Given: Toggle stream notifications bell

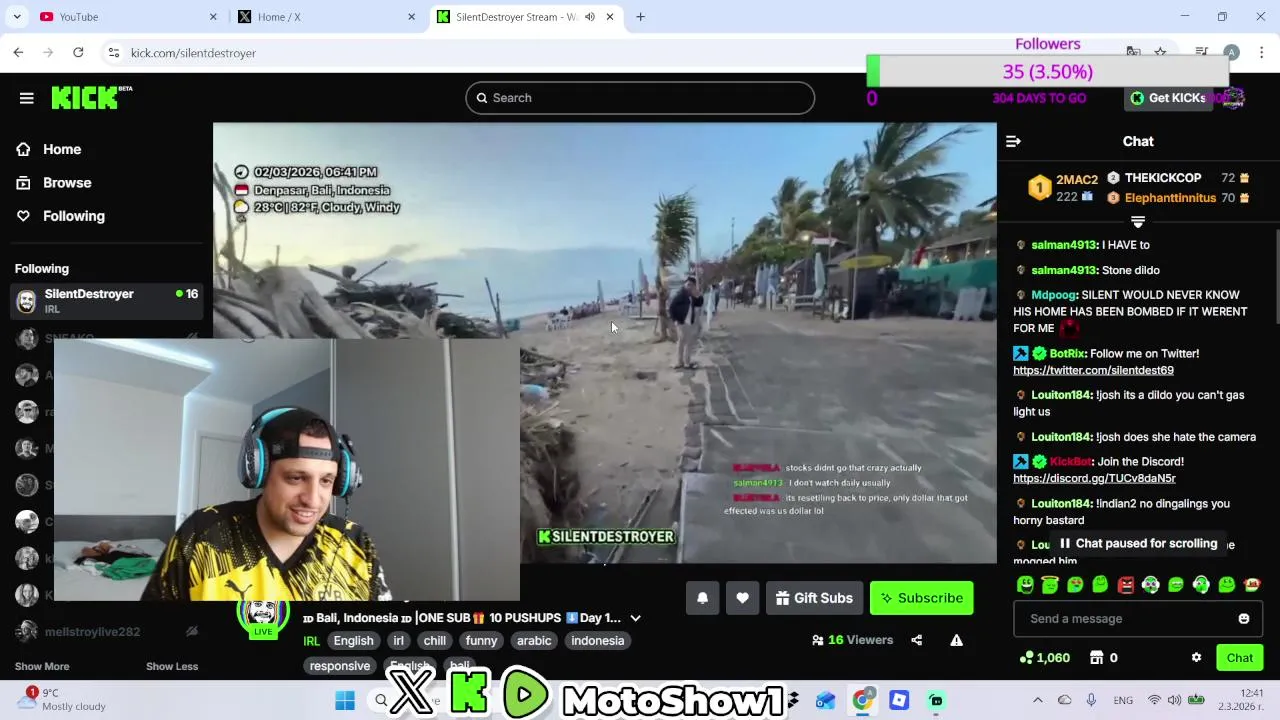Looking at the screenshot, I should point(702,598).
